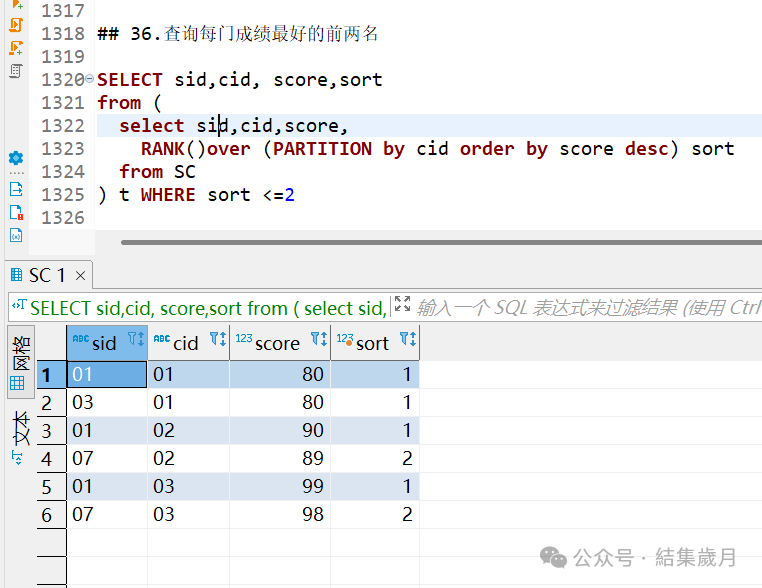Click score cell 99 in row 5
762x588 pixels.
pyautogui.click(x=280, y=486)
